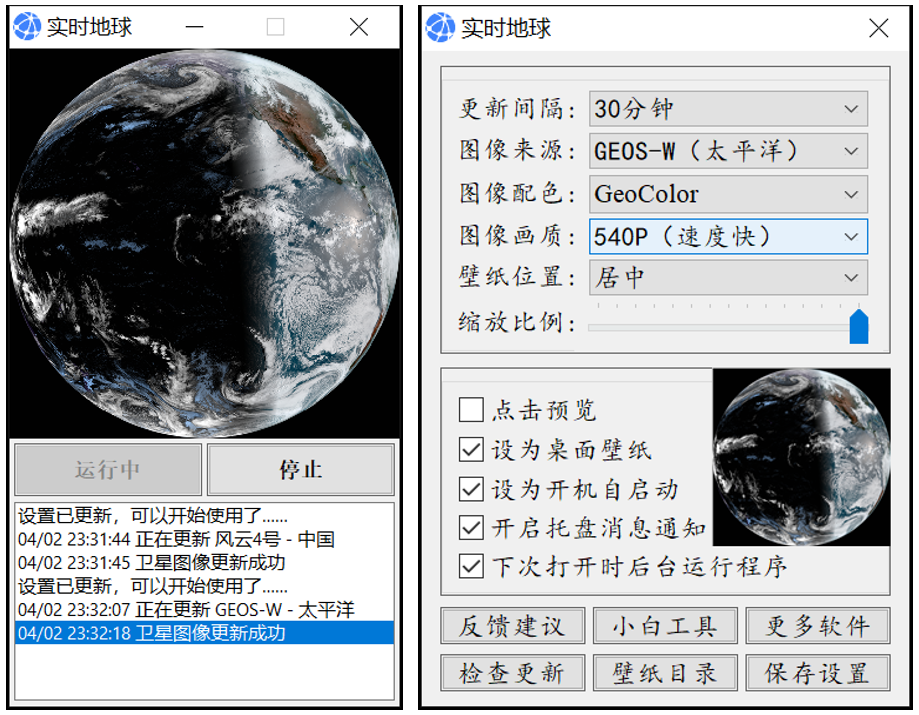Minimize the main 实时地球 window
Image resolution: width=919 pixels, height=715 pixels.
pyautogui.click(x=195, y=27)
